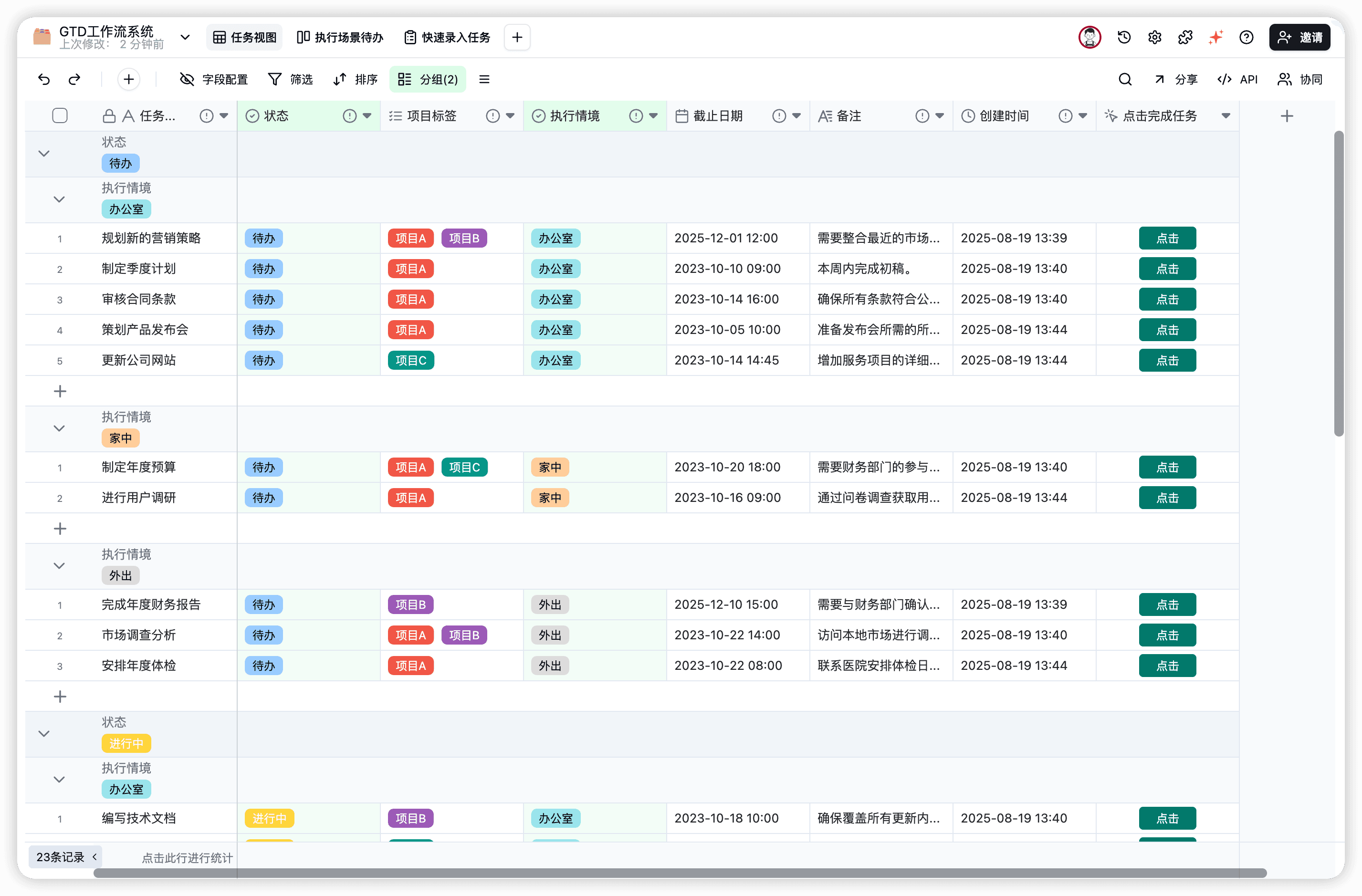The width and height of the screenshot is (1362, 896).
Task: Click 点击此行进行统计 in footer
Action: pyautogui.click(x=187, y=858)
